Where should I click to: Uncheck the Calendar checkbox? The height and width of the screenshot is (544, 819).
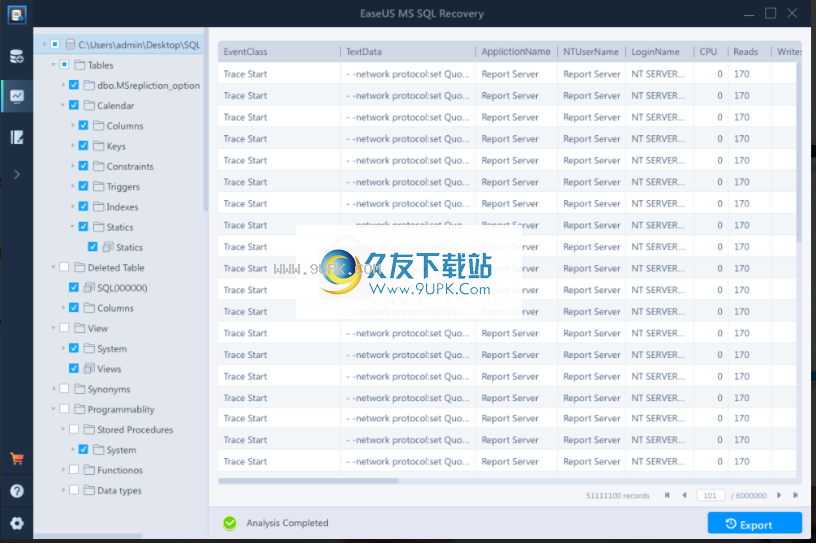(x=74, y=105)
